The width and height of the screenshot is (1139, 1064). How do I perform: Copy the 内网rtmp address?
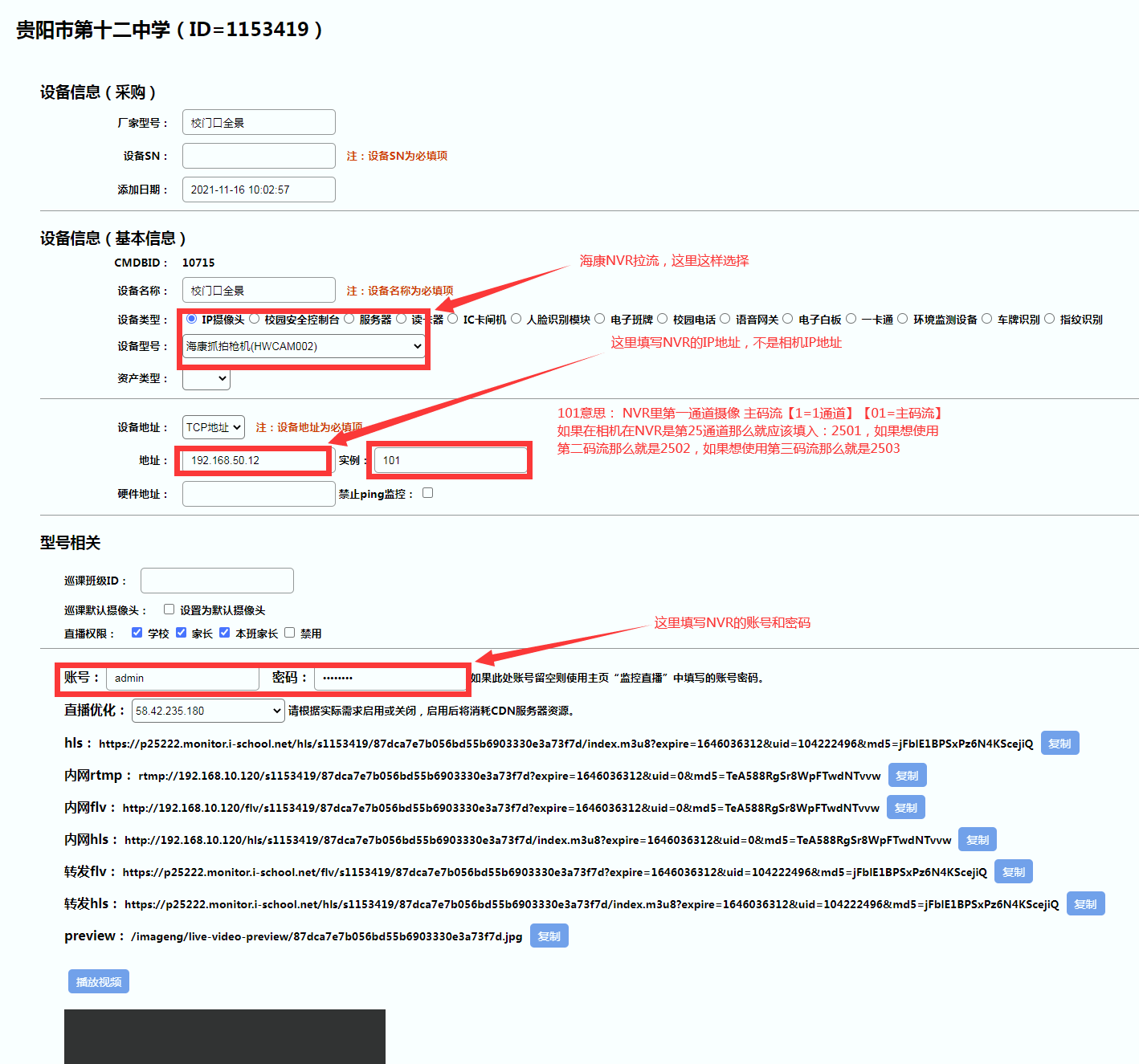coord(907,776)
